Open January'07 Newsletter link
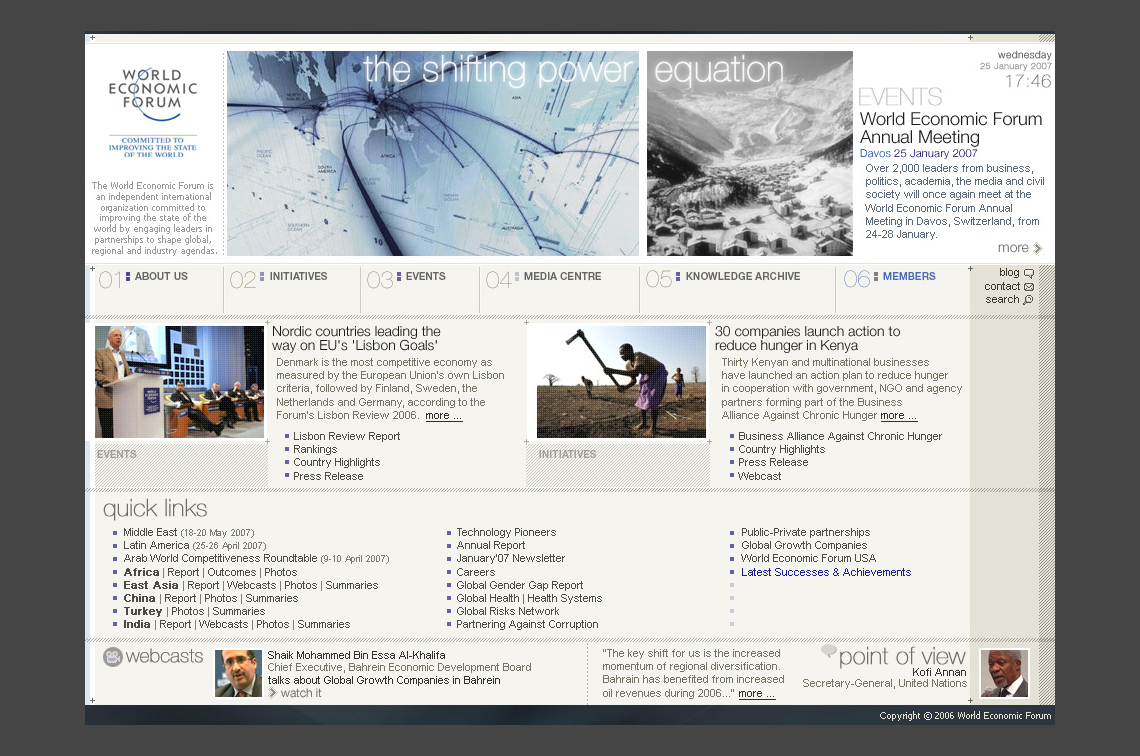1140x756 pixels. (x=510, y=558)
